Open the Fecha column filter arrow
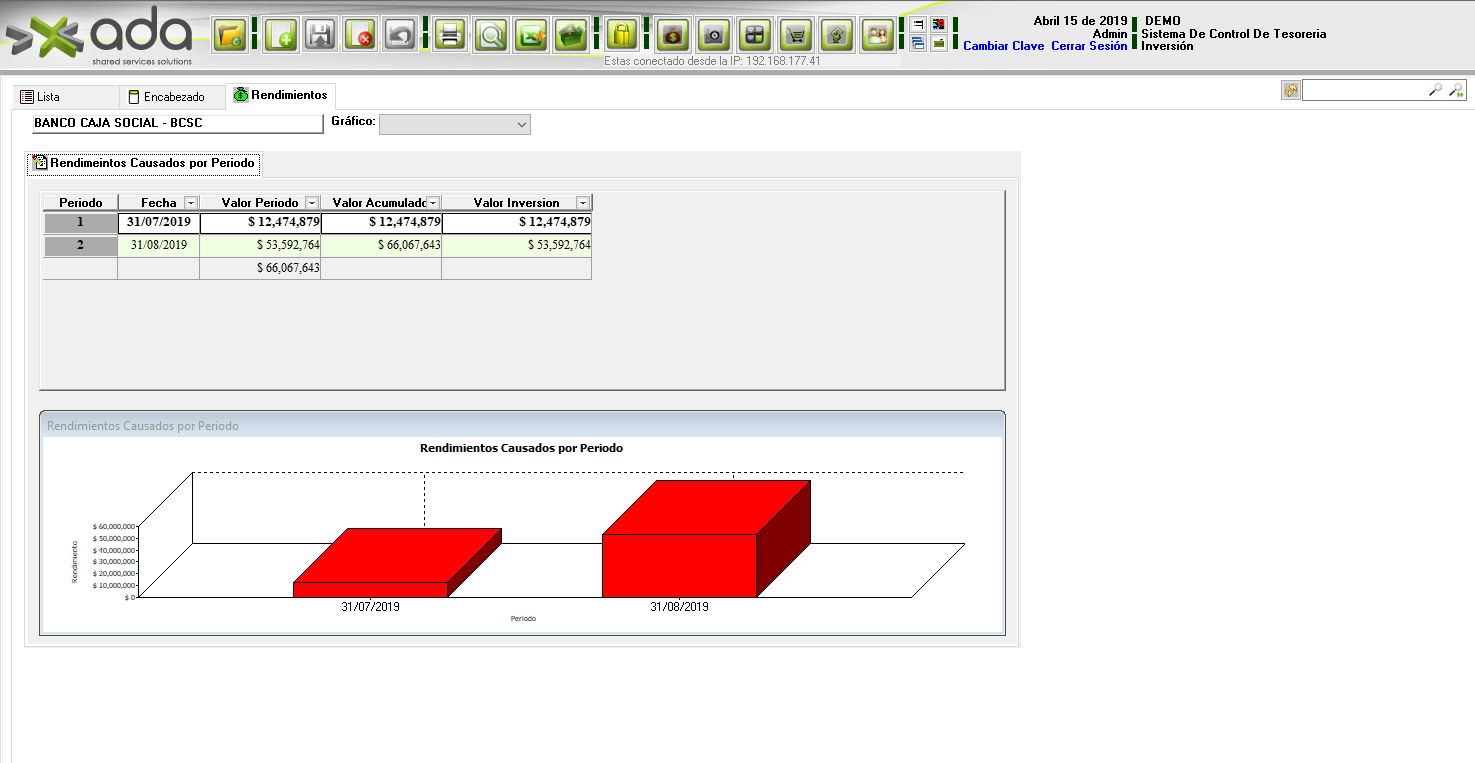This screenshot has height=763, width=1475. [191, 203]
